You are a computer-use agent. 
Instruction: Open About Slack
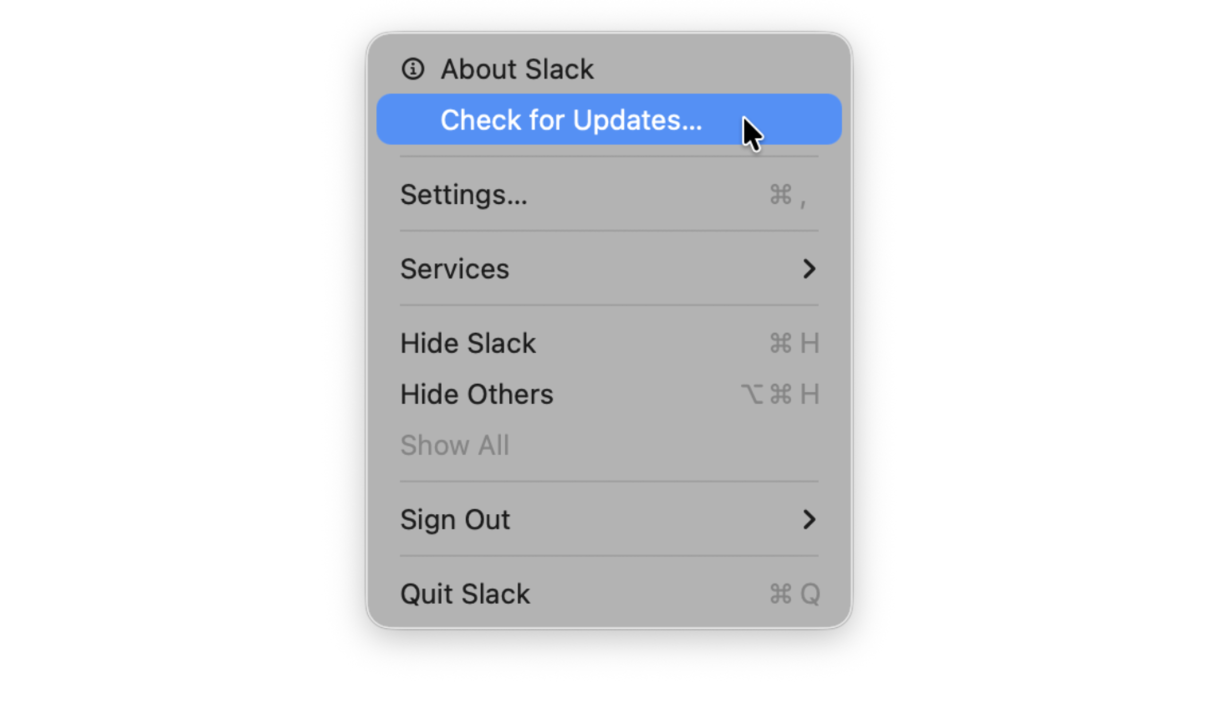point(517,69)
